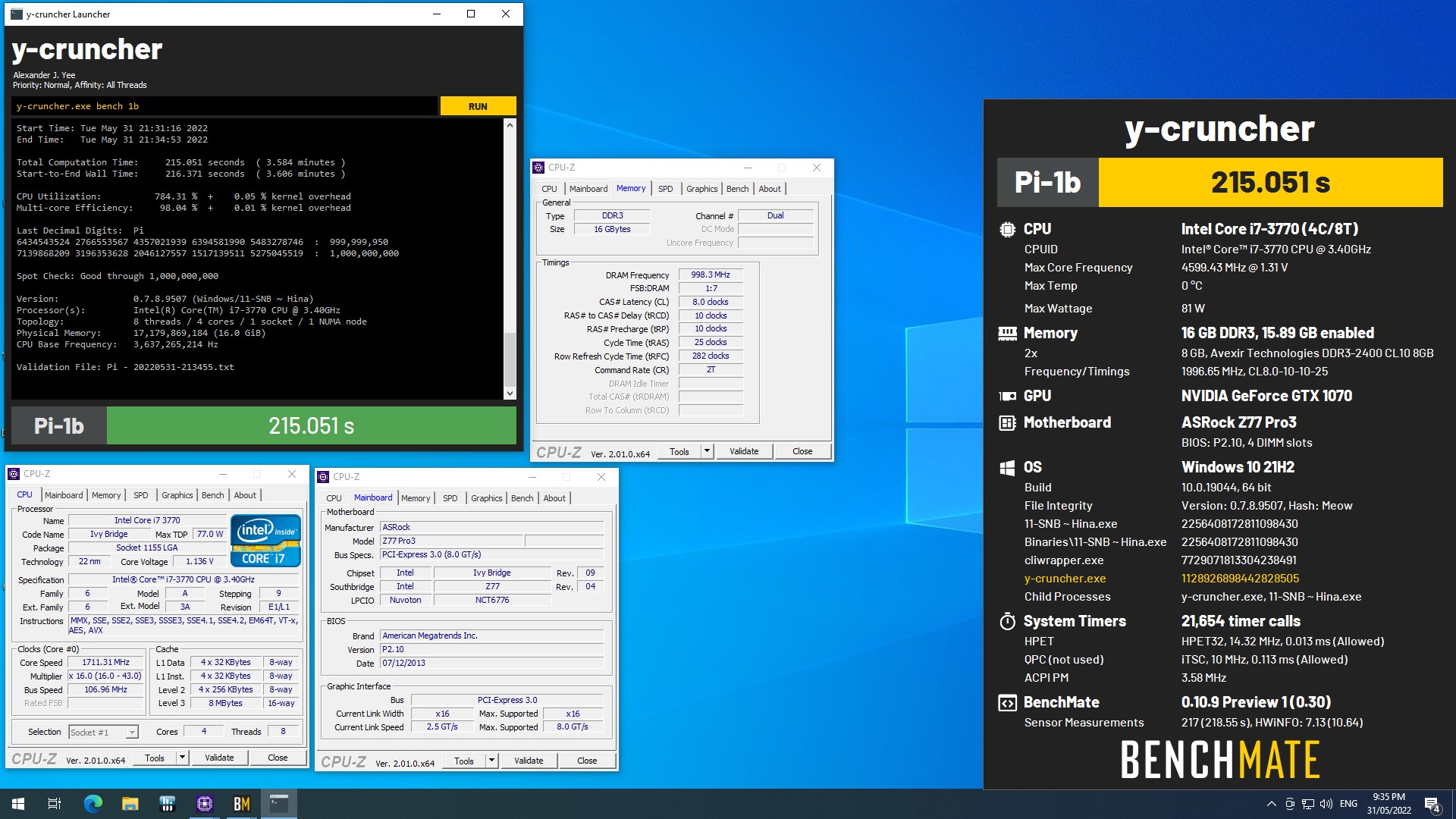Click Close button in CPU-Z processor window
Screen dimensions: 1456x819
click(x=278, y=758)
